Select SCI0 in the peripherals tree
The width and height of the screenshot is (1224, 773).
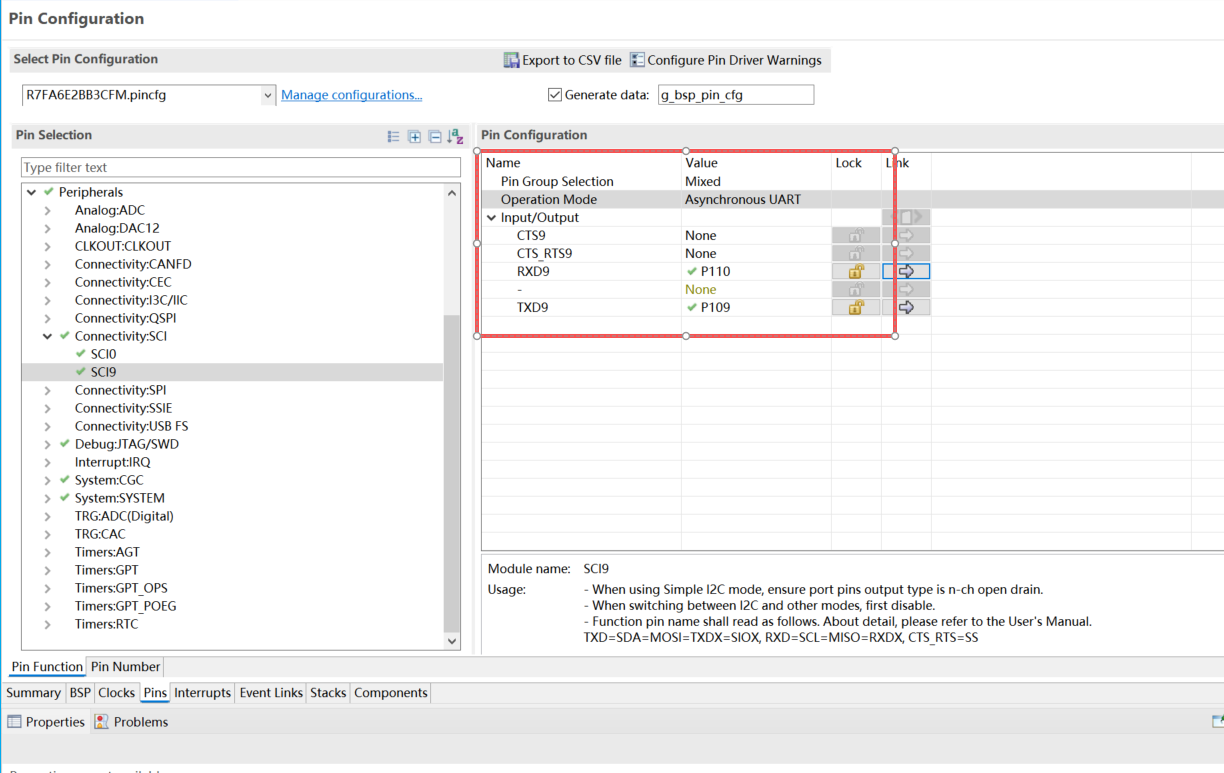[x=103, y=354]
